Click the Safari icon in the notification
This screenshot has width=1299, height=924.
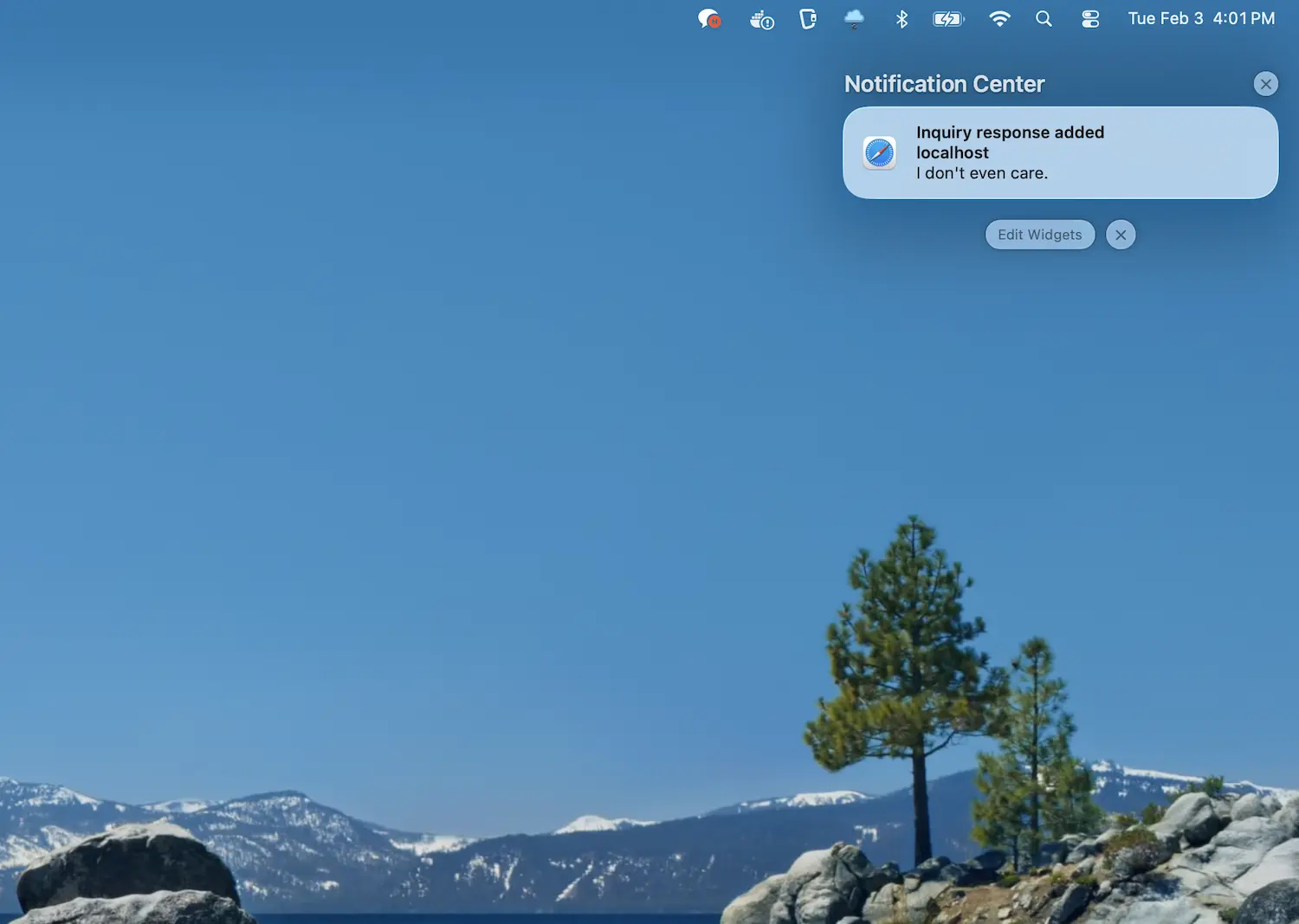coord(879,153)
